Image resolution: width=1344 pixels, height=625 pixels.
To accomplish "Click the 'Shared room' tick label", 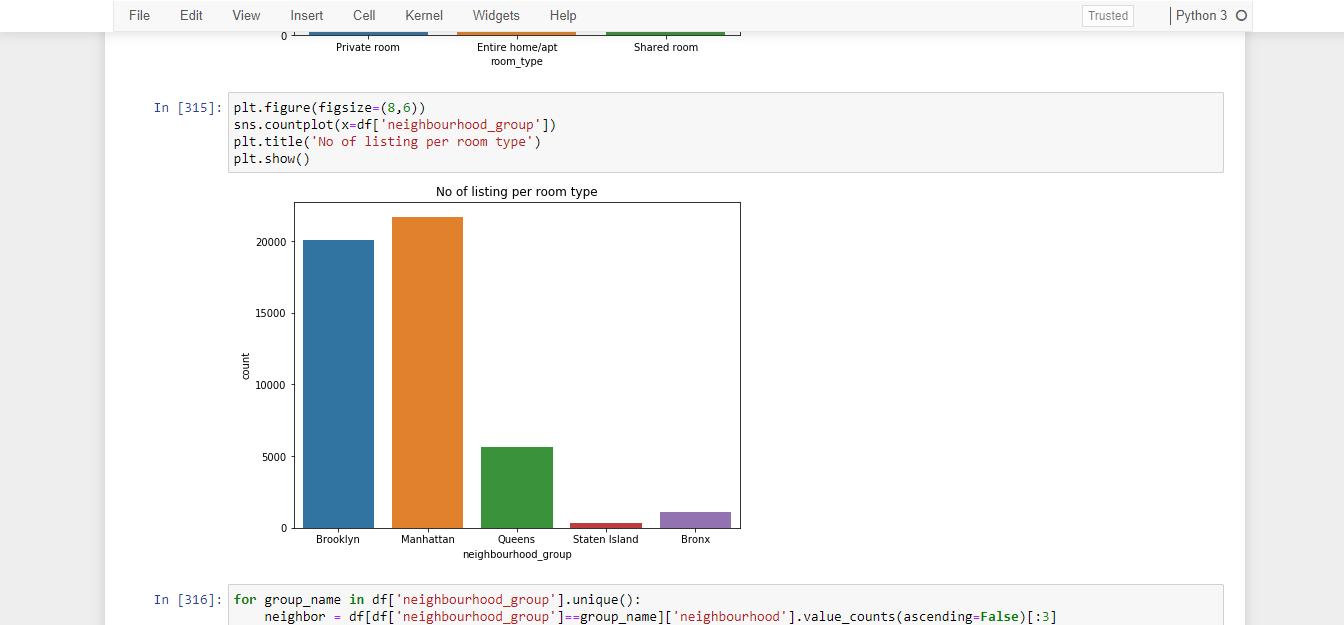I will 666,47.
